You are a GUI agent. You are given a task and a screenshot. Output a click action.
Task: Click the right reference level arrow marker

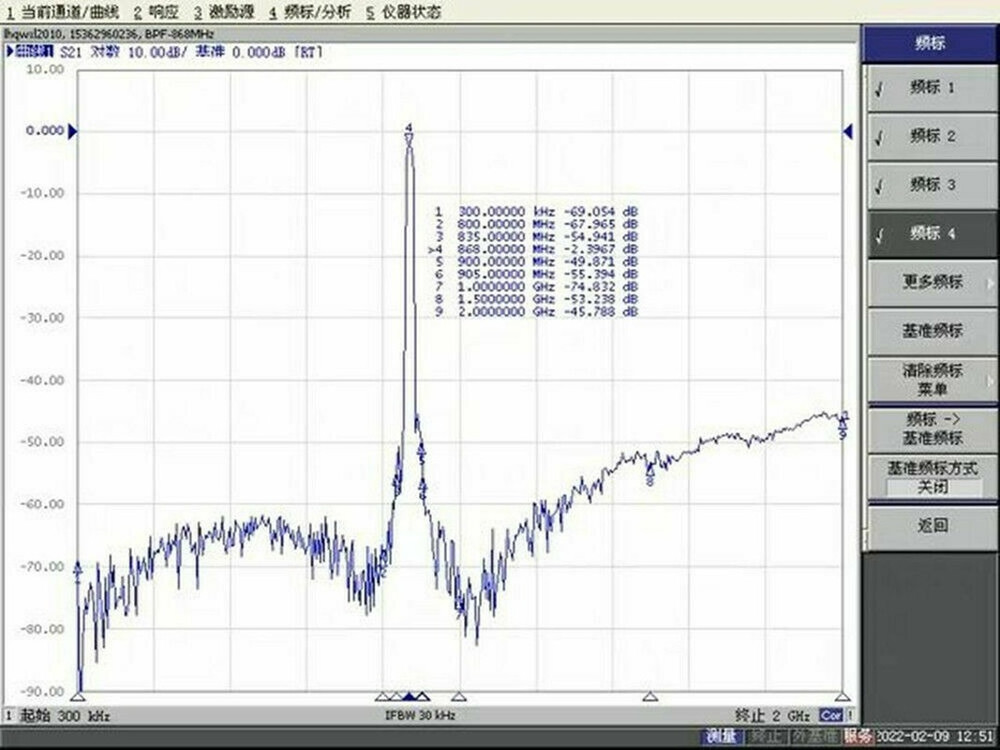849,131
